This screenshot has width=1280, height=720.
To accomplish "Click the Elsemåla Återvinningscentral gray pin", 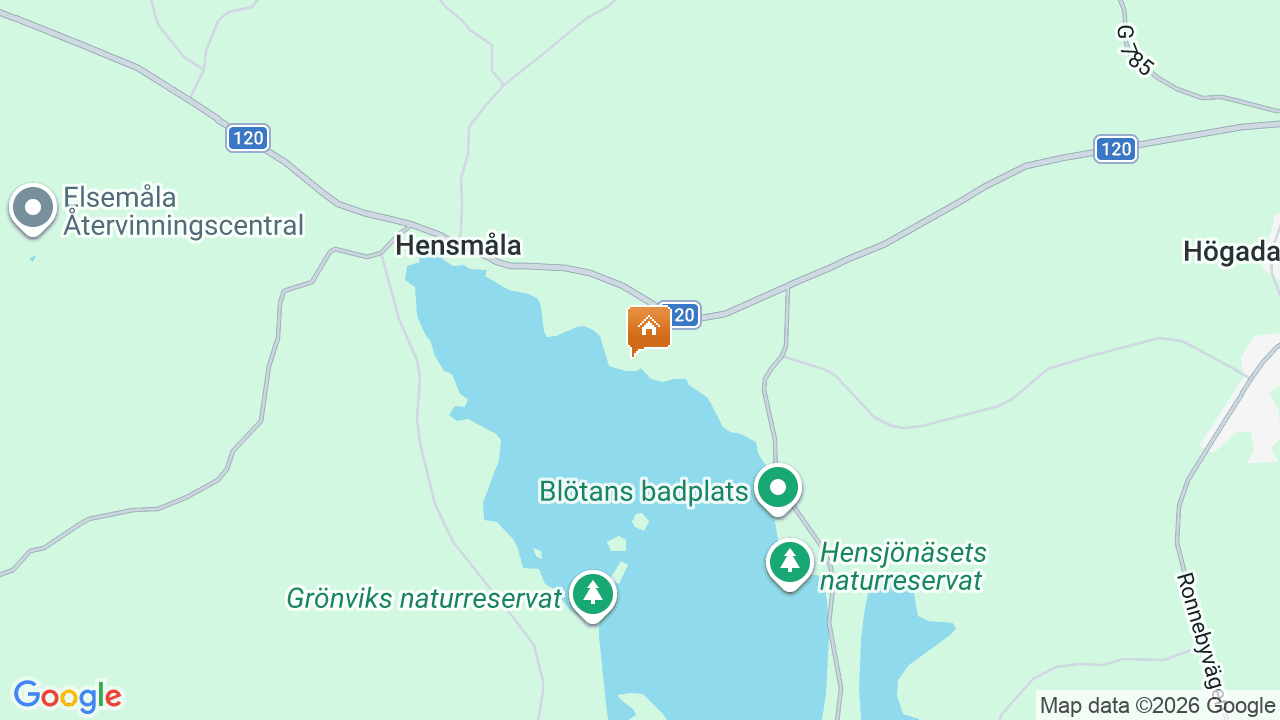I will pyautogui.click(x=33, y=210).
